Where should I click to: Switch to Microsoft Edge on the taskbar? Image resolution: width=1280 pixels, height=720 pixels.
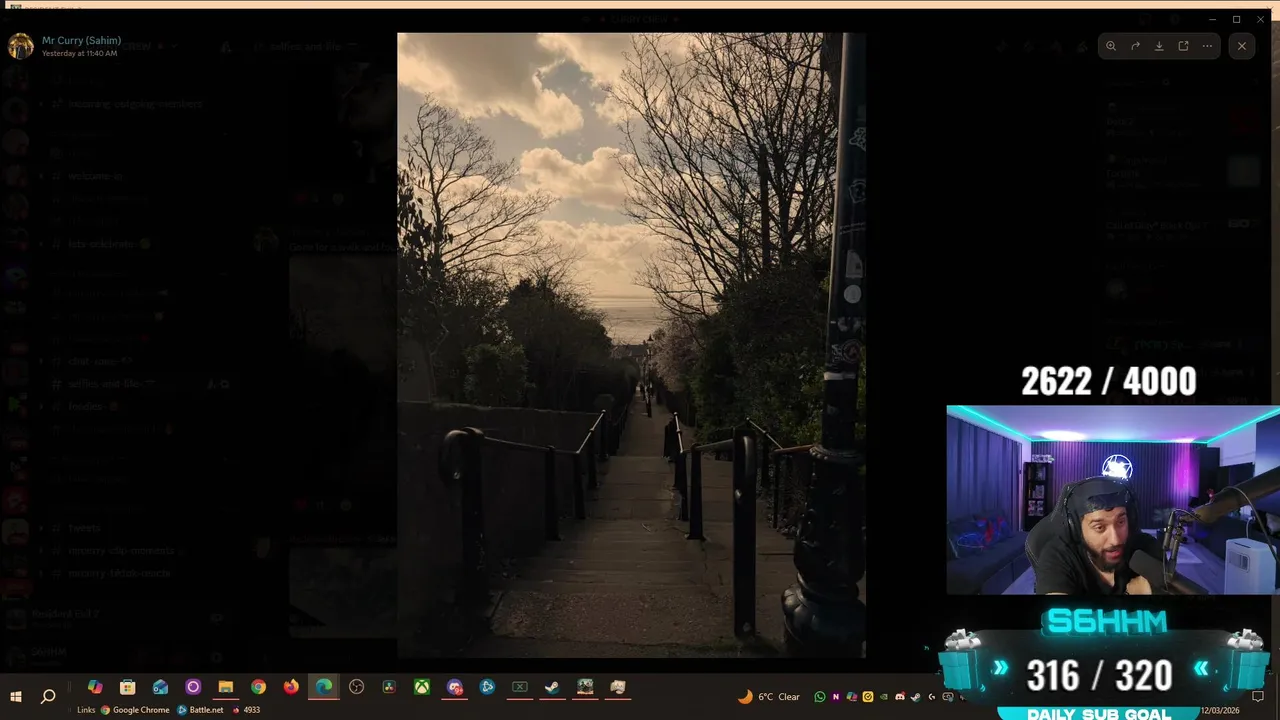tap(324, 687)
